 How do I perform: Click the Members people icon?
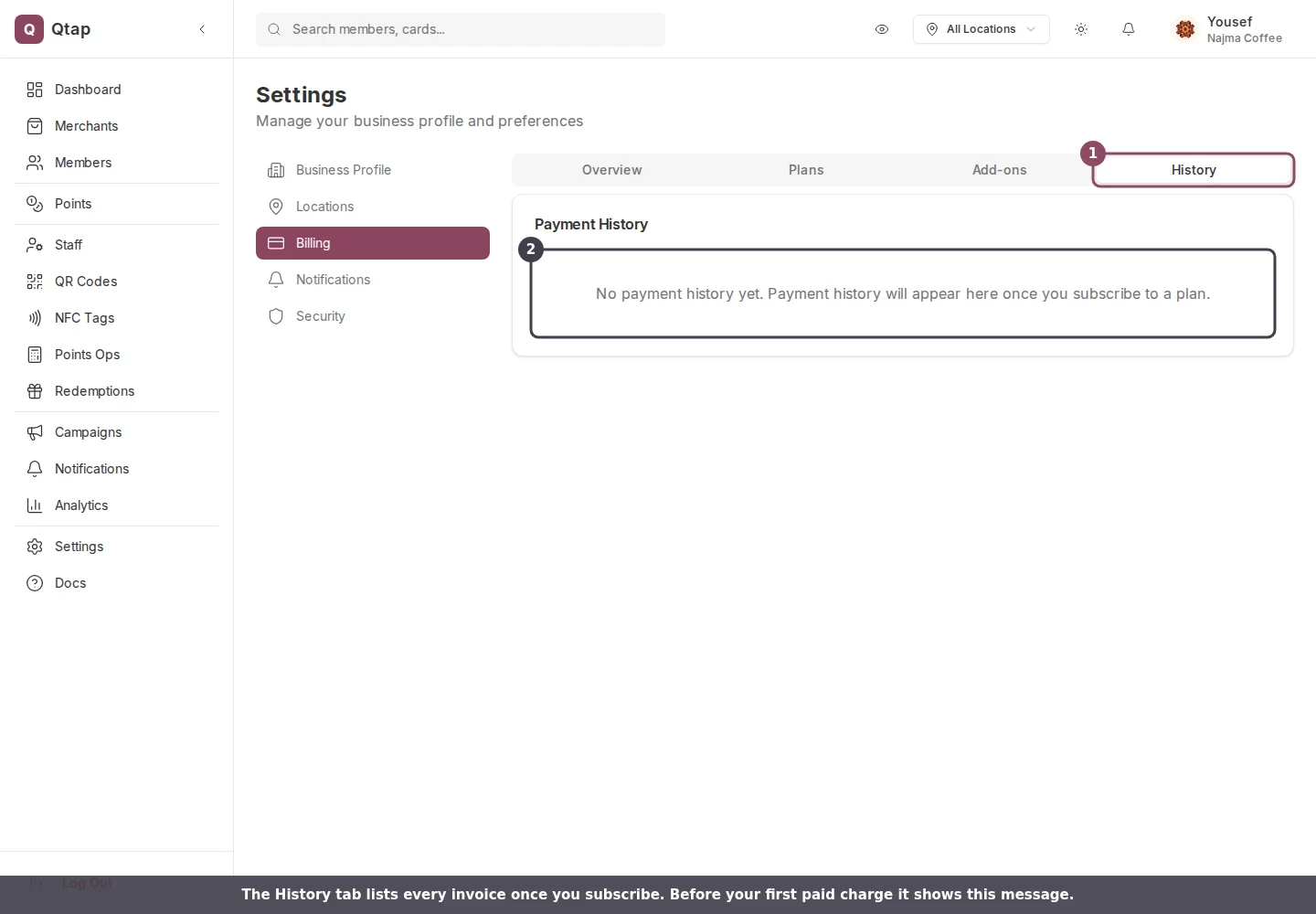[x=35, y=163]
